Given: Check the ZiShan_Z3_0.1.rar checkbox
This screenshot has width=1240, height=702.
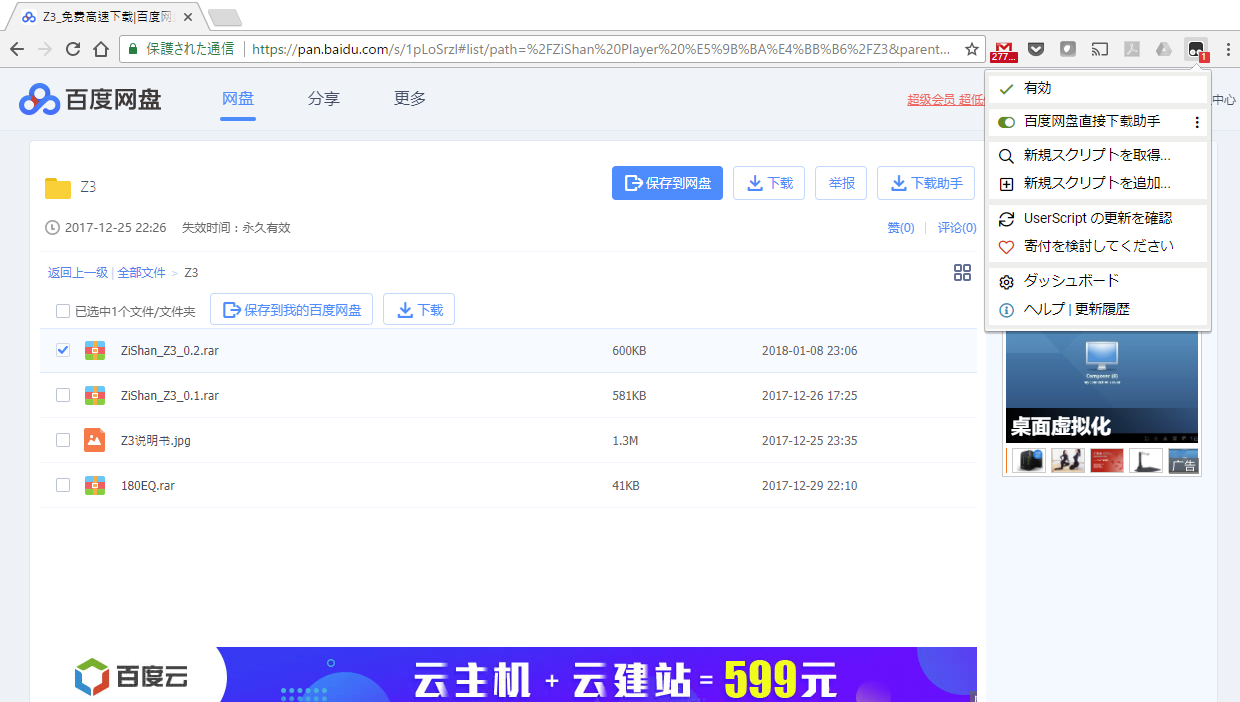Looking at the screenshot, I should (x=63, y=395).
